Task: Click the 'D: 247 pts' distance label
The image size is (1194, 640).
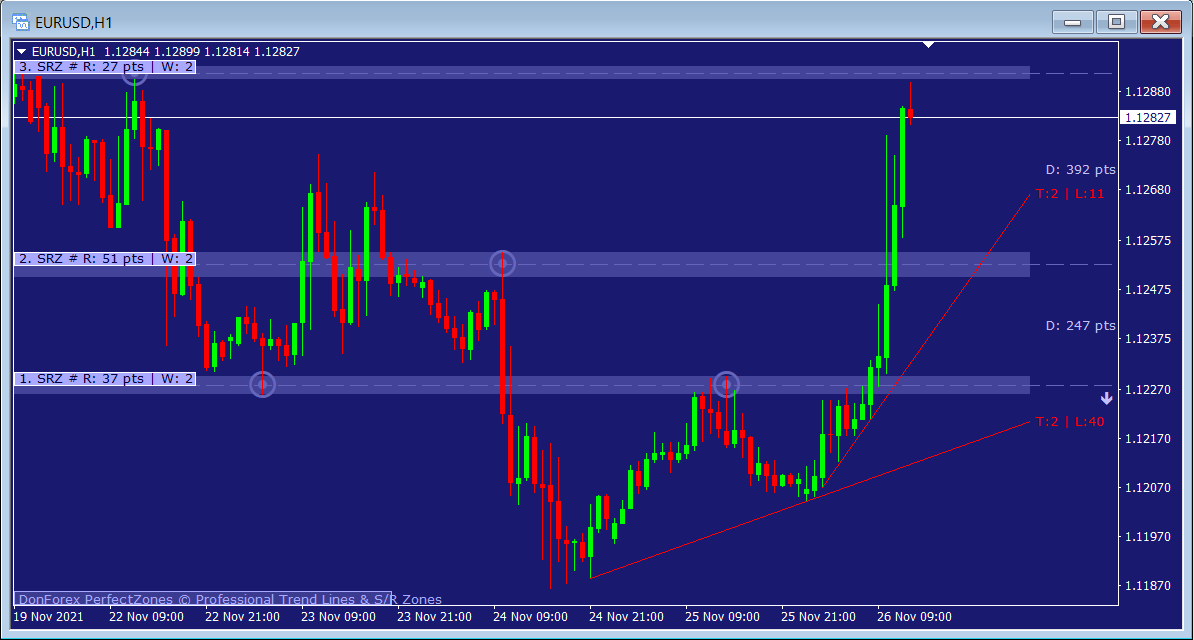Action: (1080, 326)
